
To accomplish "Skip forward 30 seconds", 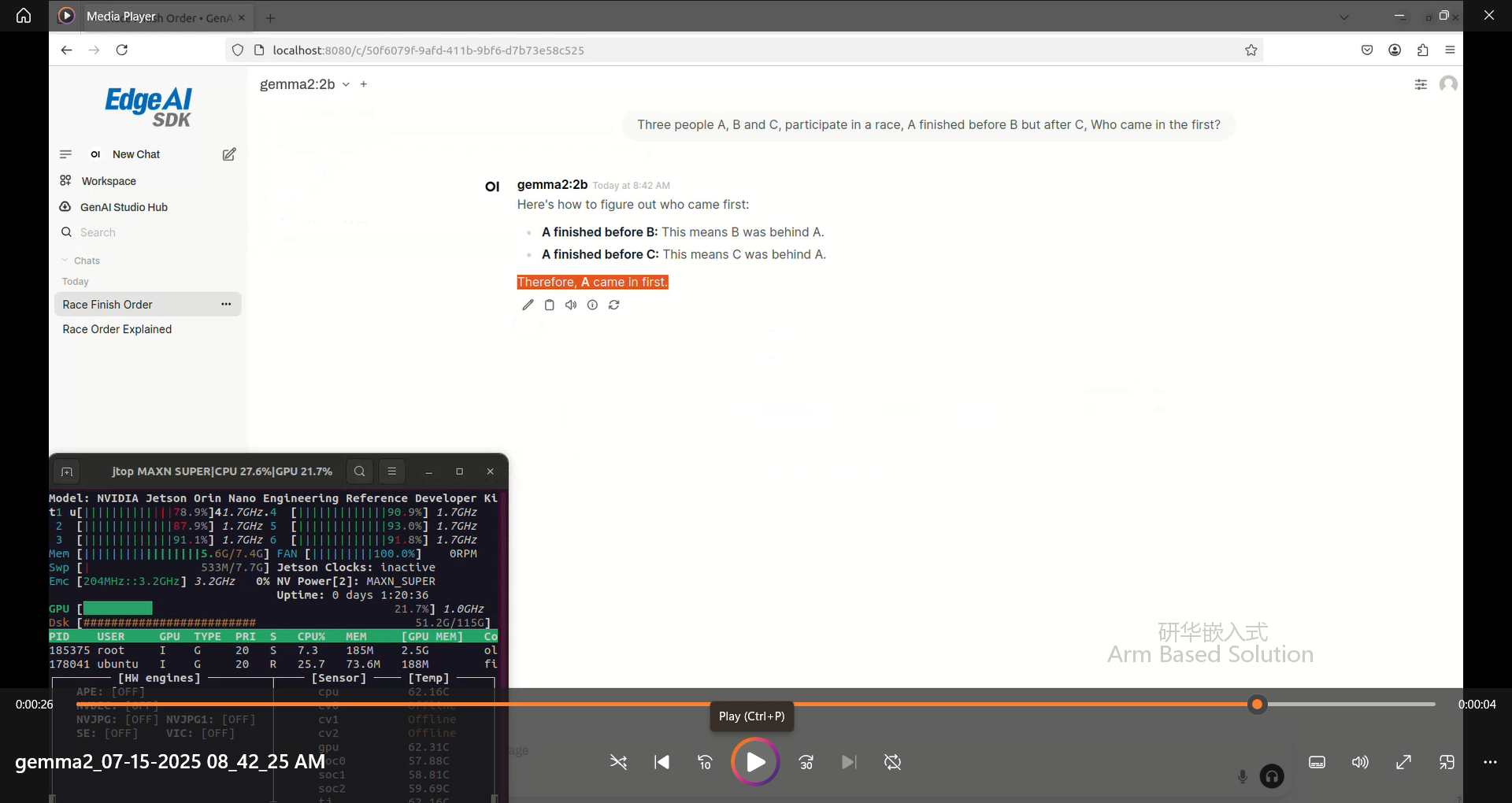I will tap(806, 762).
